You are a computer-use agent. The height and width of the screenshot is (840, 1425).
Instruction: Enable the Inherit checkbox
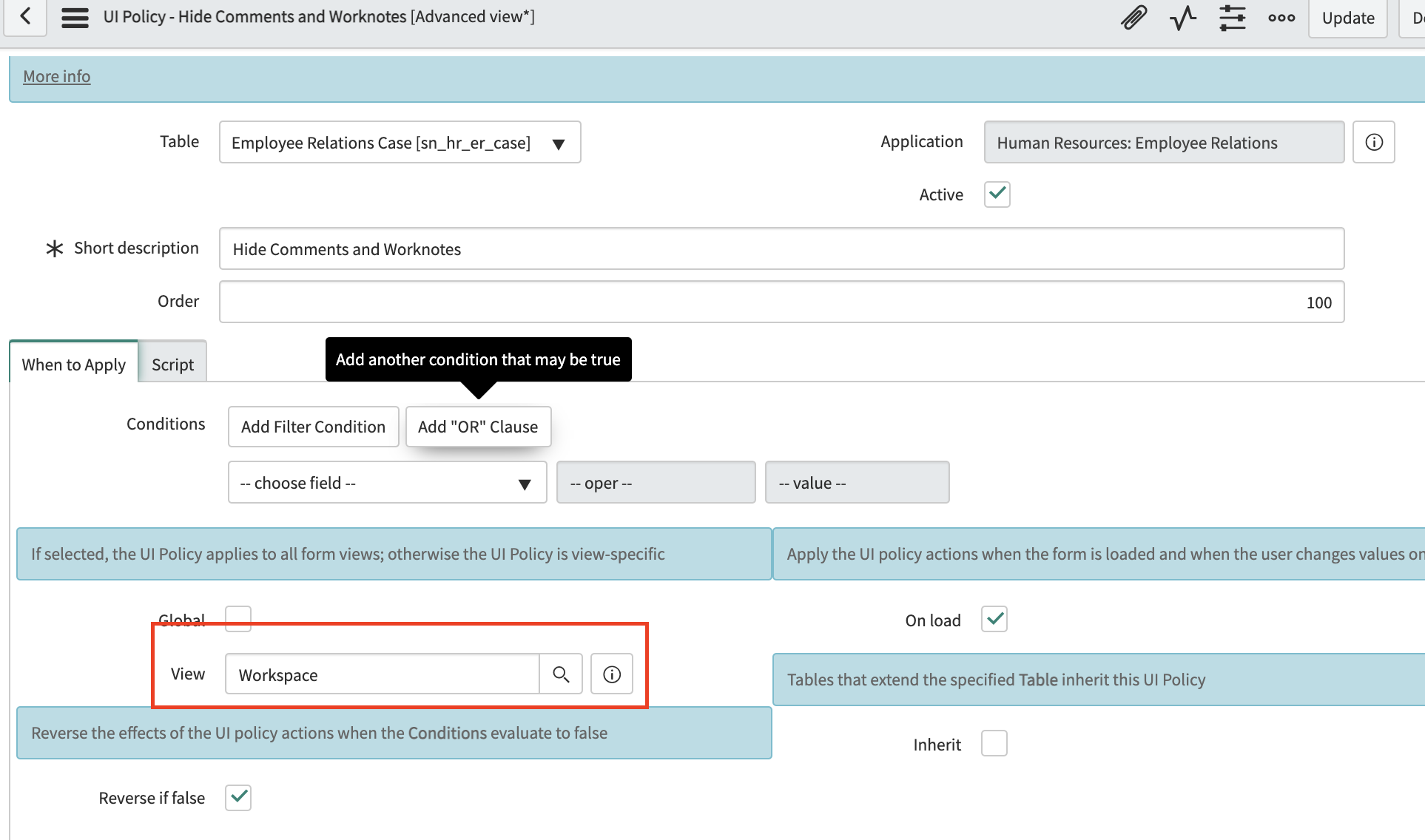point(994,743)
